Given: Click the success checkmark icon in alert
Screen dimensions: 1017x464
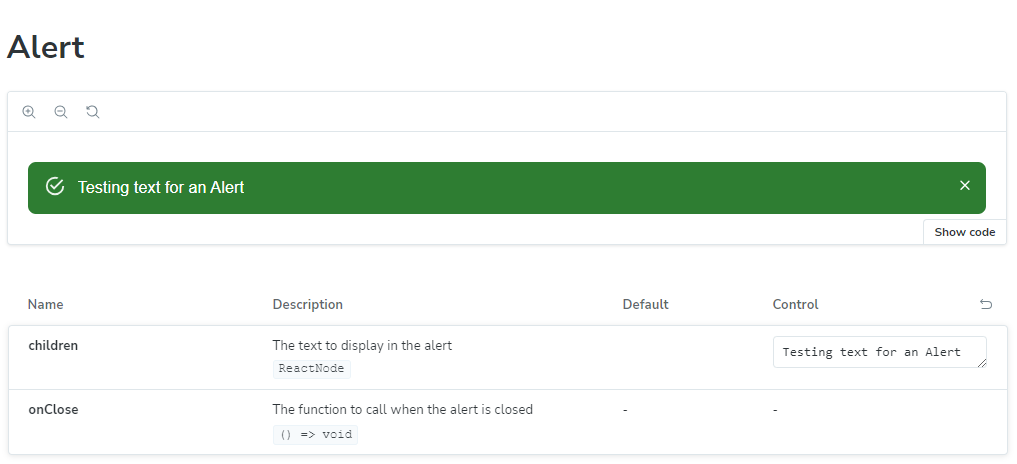Looking at the screenshot, I should click(55, 187).
